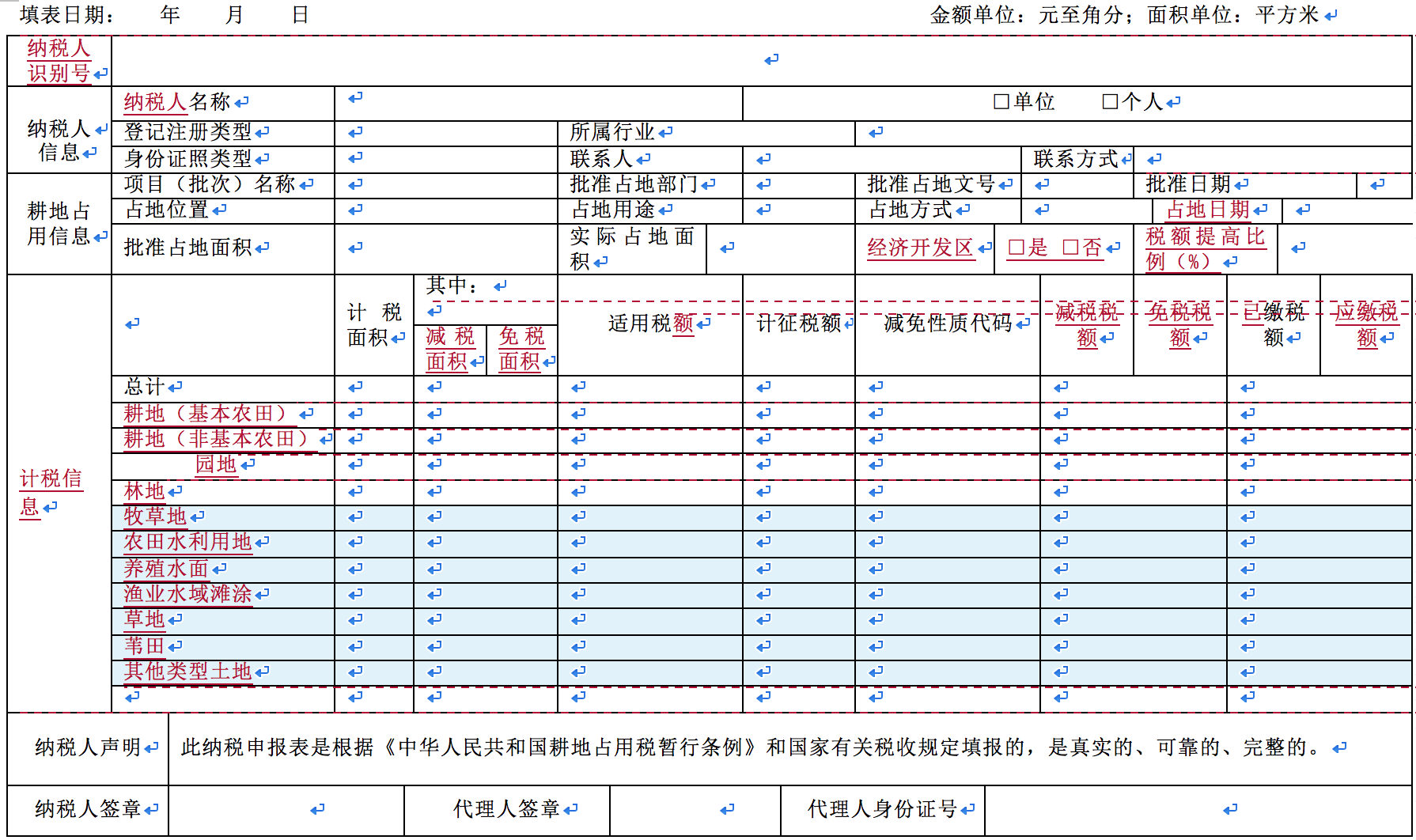This screenshot has height=840, width=1416.
Task: Click the 占地日期 label
Action: [x=1208, y=210]
